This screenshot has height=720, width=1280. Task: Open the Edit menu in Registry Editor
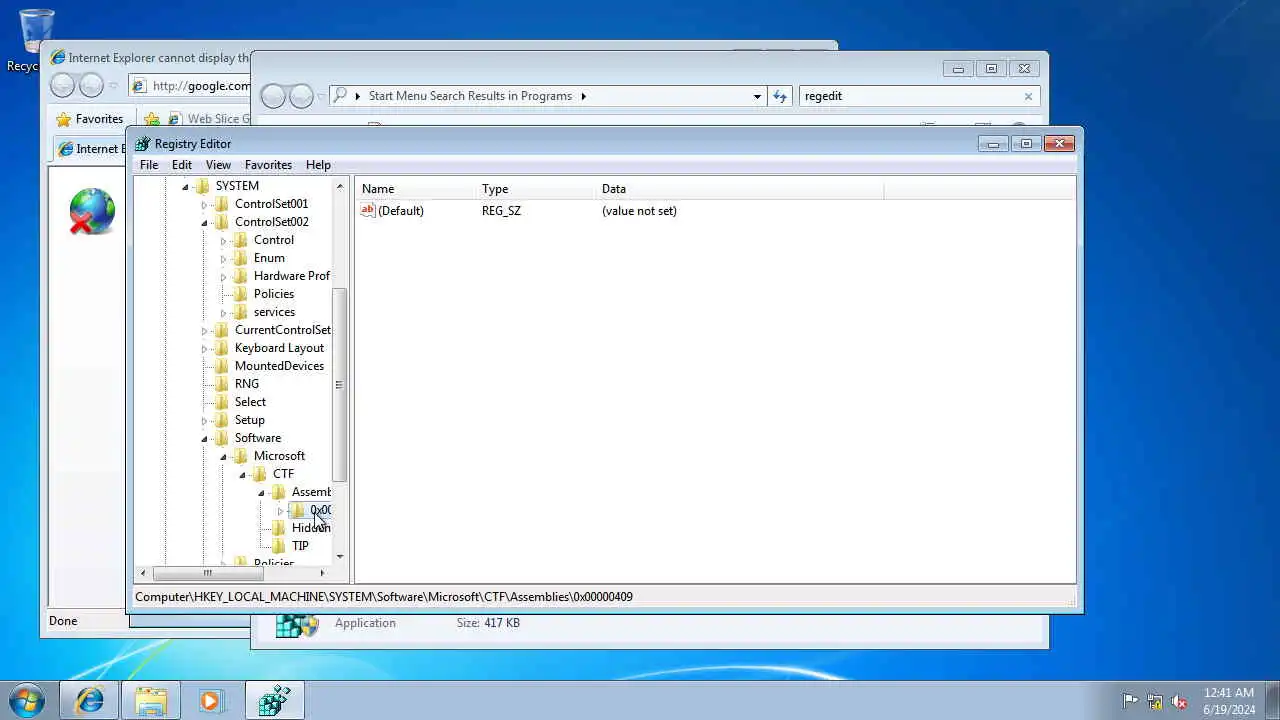pyautogui.click(x=182, y=165)
